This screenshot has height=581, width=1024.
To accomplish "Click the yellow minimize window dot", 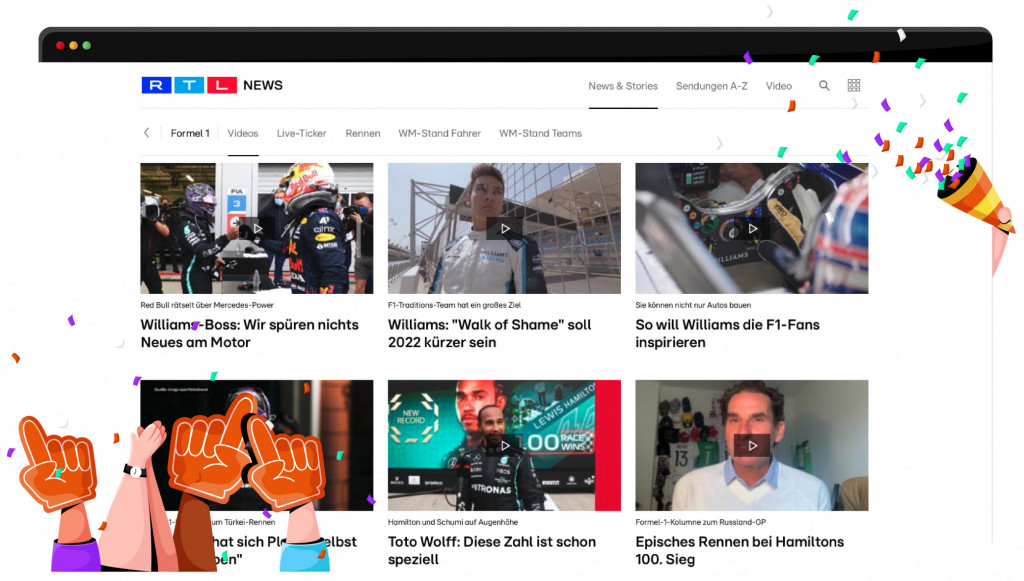I will pos(73,45).
